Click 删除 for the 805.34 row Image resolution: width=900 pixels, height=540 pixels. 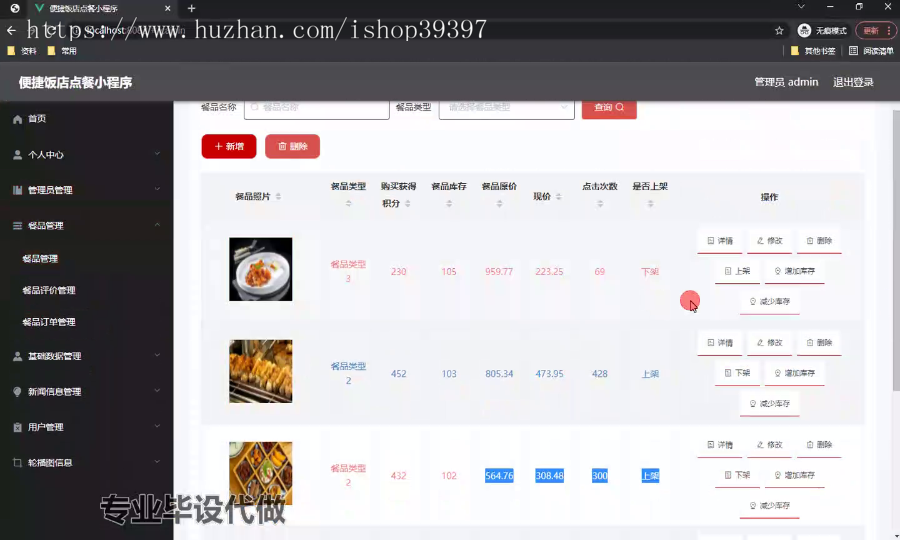(819, 343)
